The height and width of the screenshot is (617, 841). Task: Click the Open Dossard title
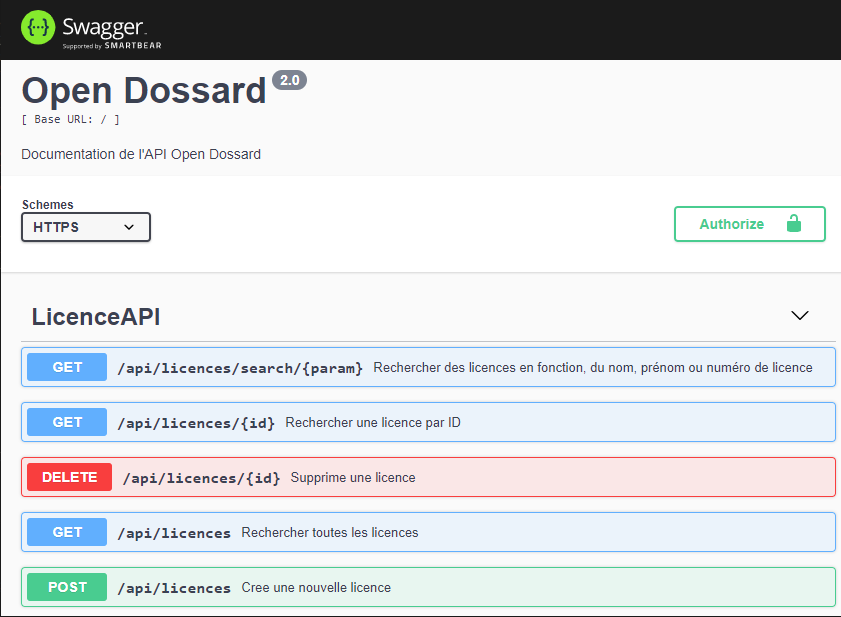point(144,90)
